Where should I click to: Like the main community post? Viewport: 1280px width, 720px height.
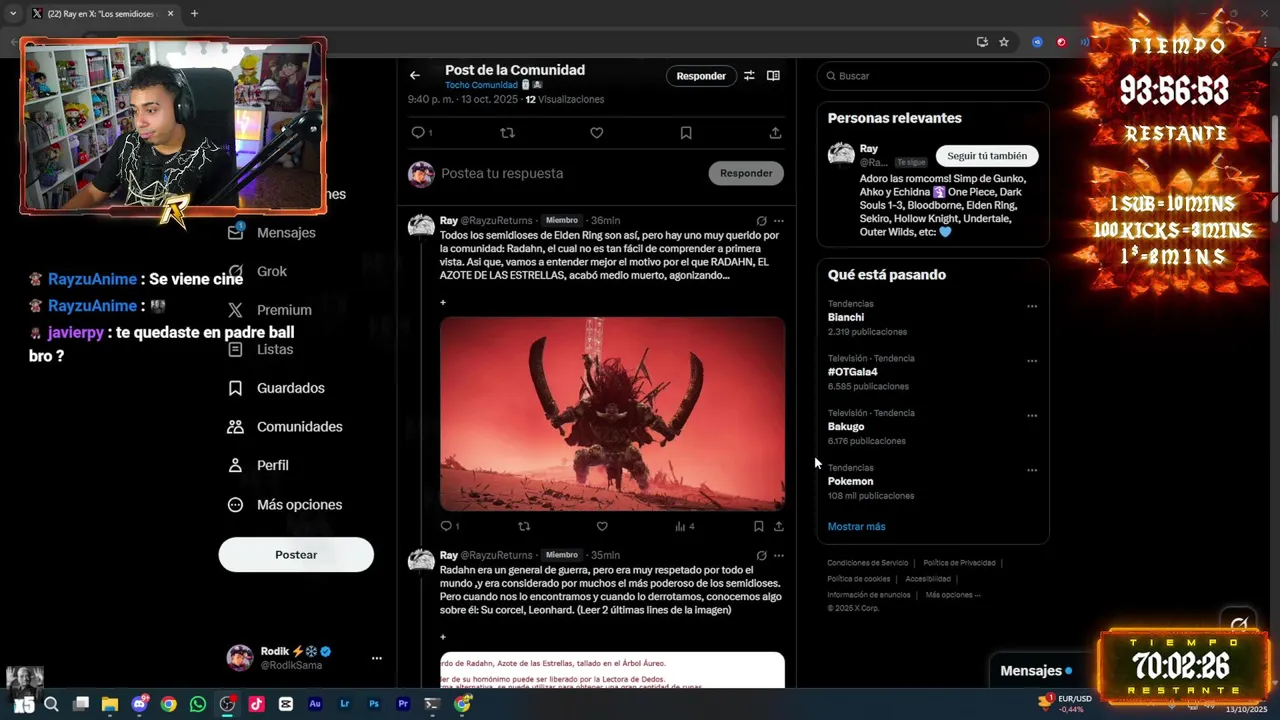[596, 132]
